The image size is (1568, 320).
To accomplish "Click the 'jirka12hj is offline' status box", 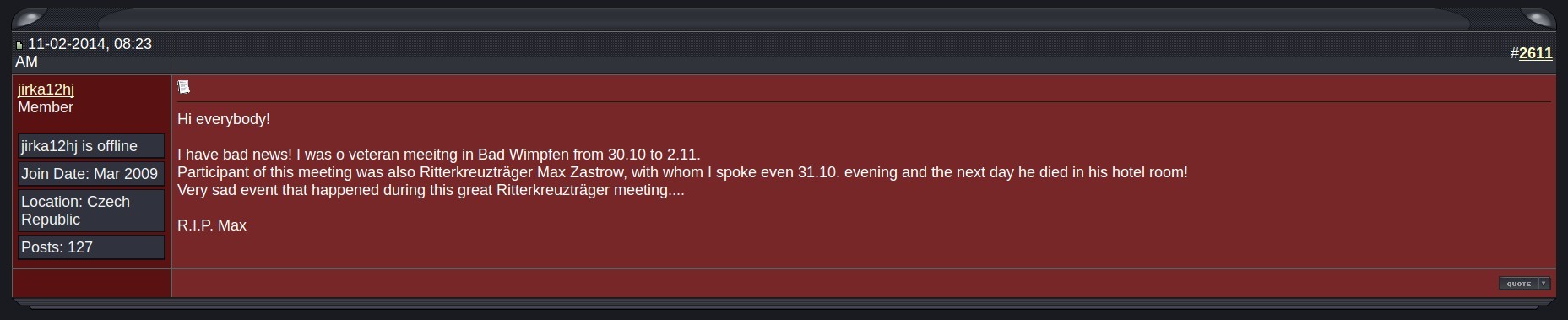I will pyautogui.click(x=91, y=146).
